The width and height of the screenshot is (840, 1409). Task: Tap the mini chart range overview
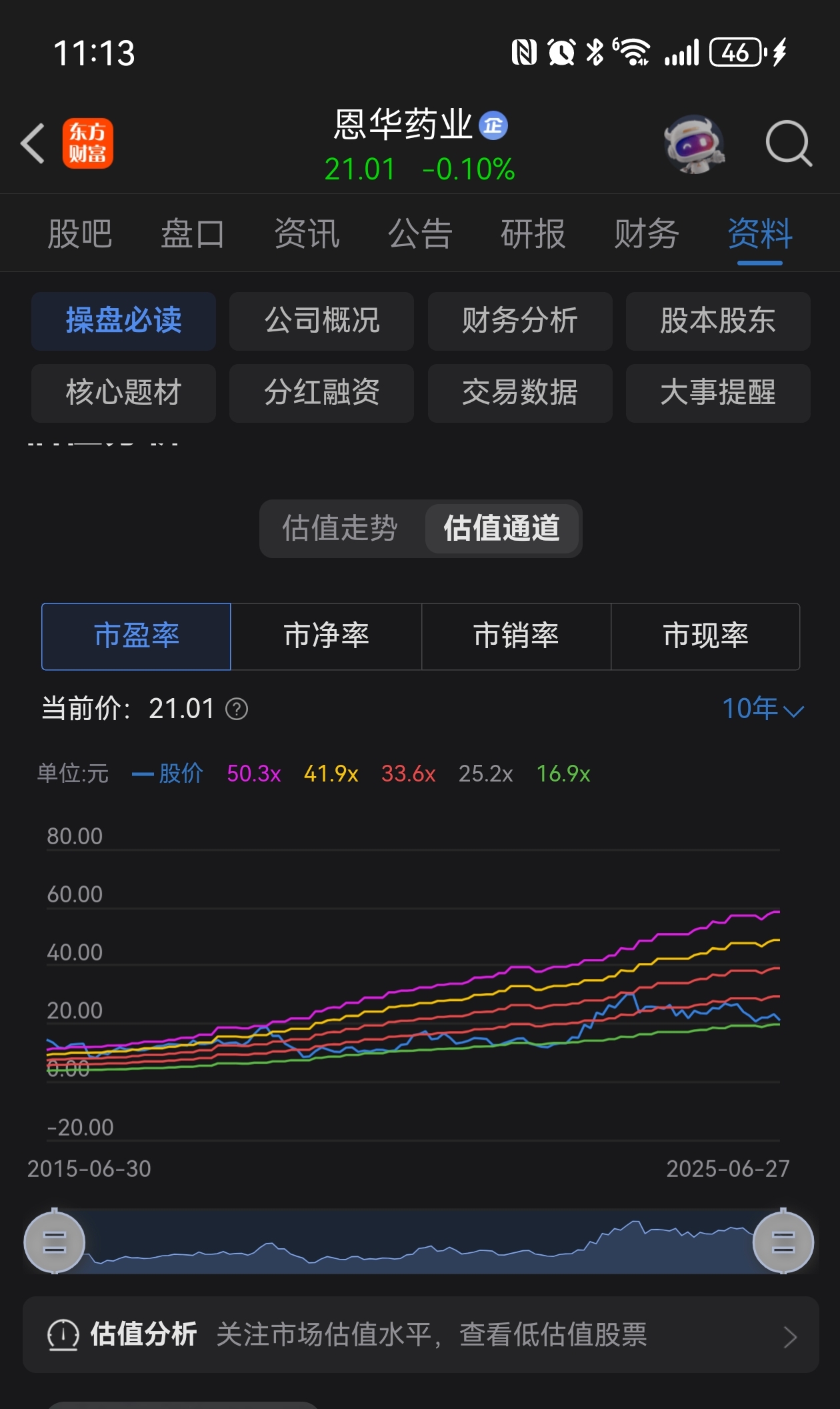pyautogui.click(x=419, y=1242)
